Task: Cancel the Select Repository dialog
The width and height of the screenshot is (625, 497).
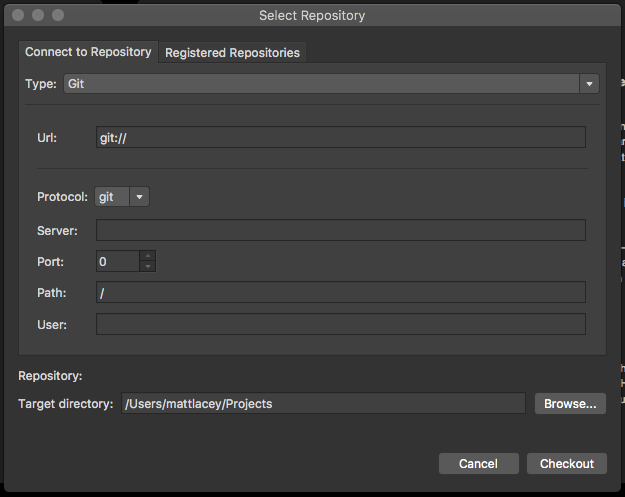Action: point(479,464)
